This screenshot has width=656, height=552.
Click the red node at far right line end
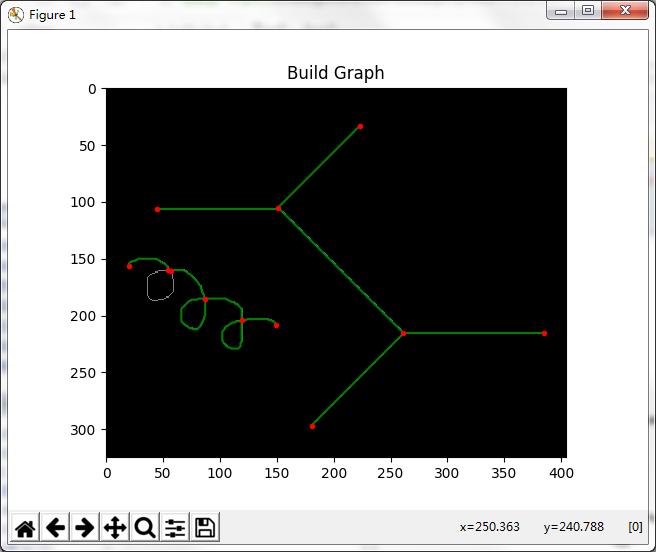coord(544,334)
